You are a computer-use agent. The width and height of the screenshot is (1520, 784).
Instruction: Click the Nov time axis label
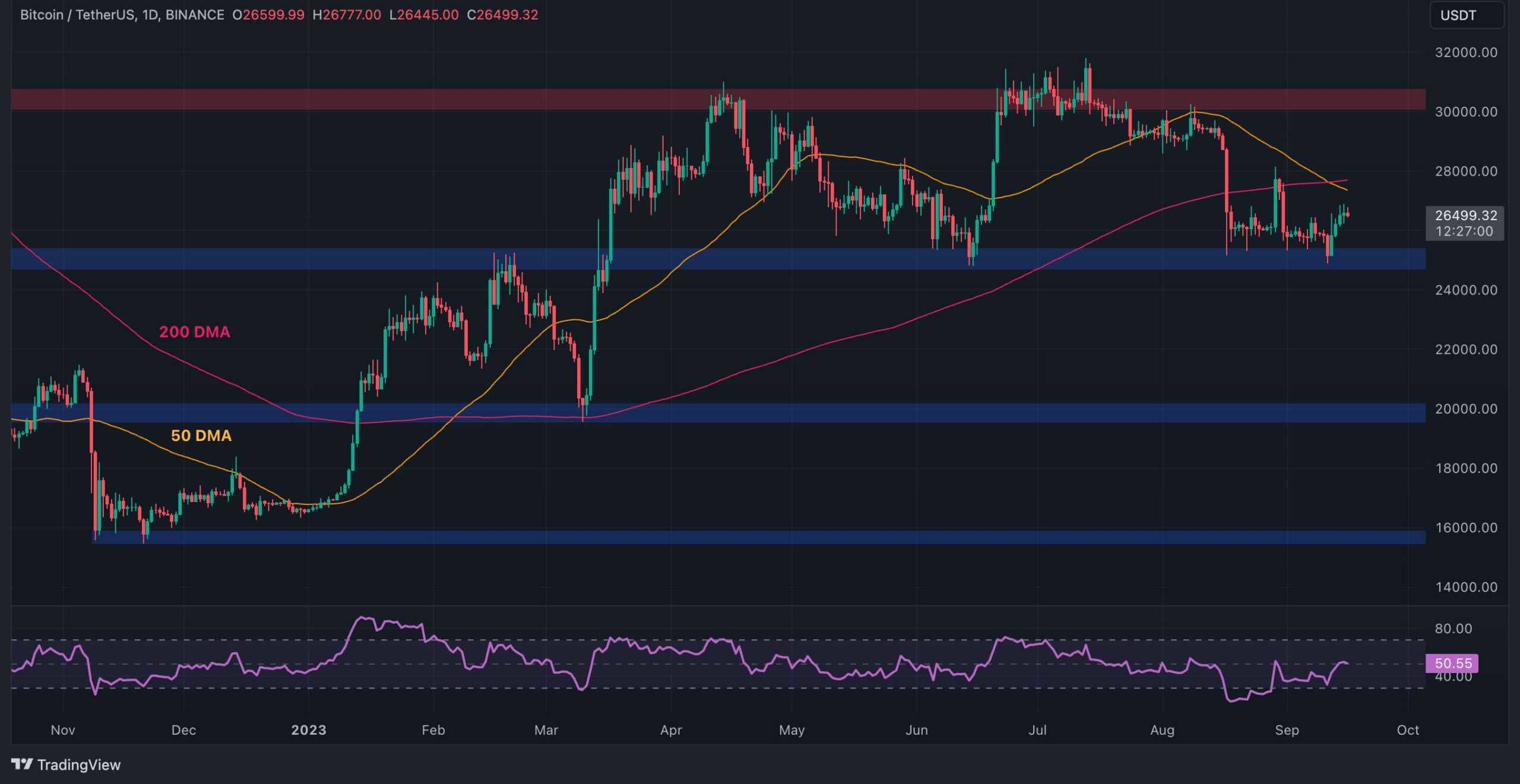point(63,730)
